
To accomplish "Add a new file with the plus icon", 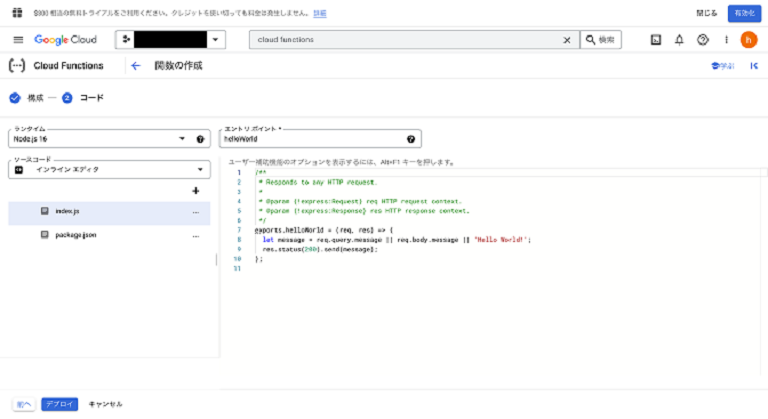I will tap(196, 190).
